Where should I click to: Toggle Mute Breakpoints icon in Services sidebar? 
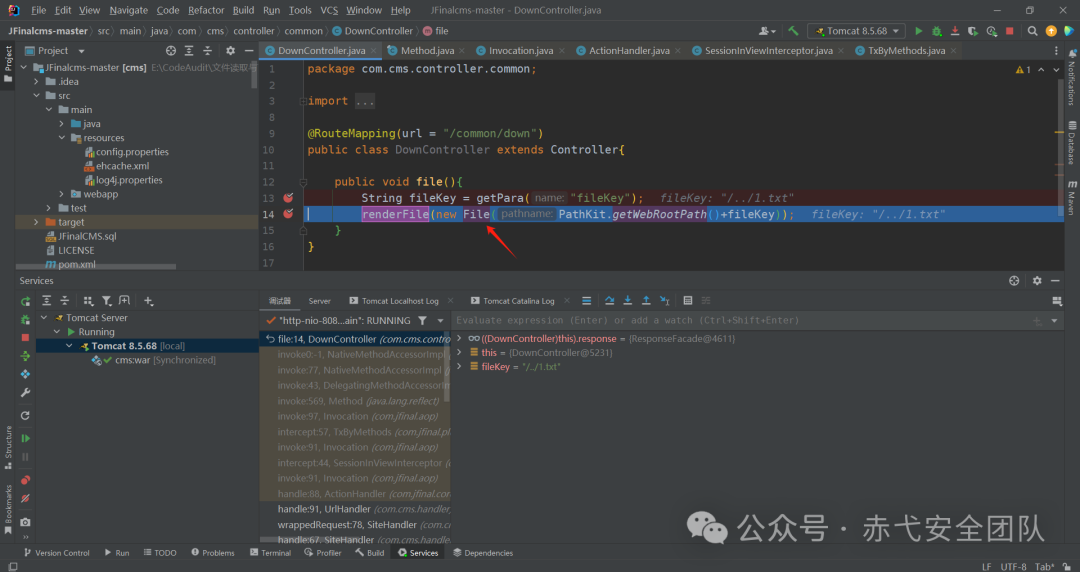click(x=25, y=498)
